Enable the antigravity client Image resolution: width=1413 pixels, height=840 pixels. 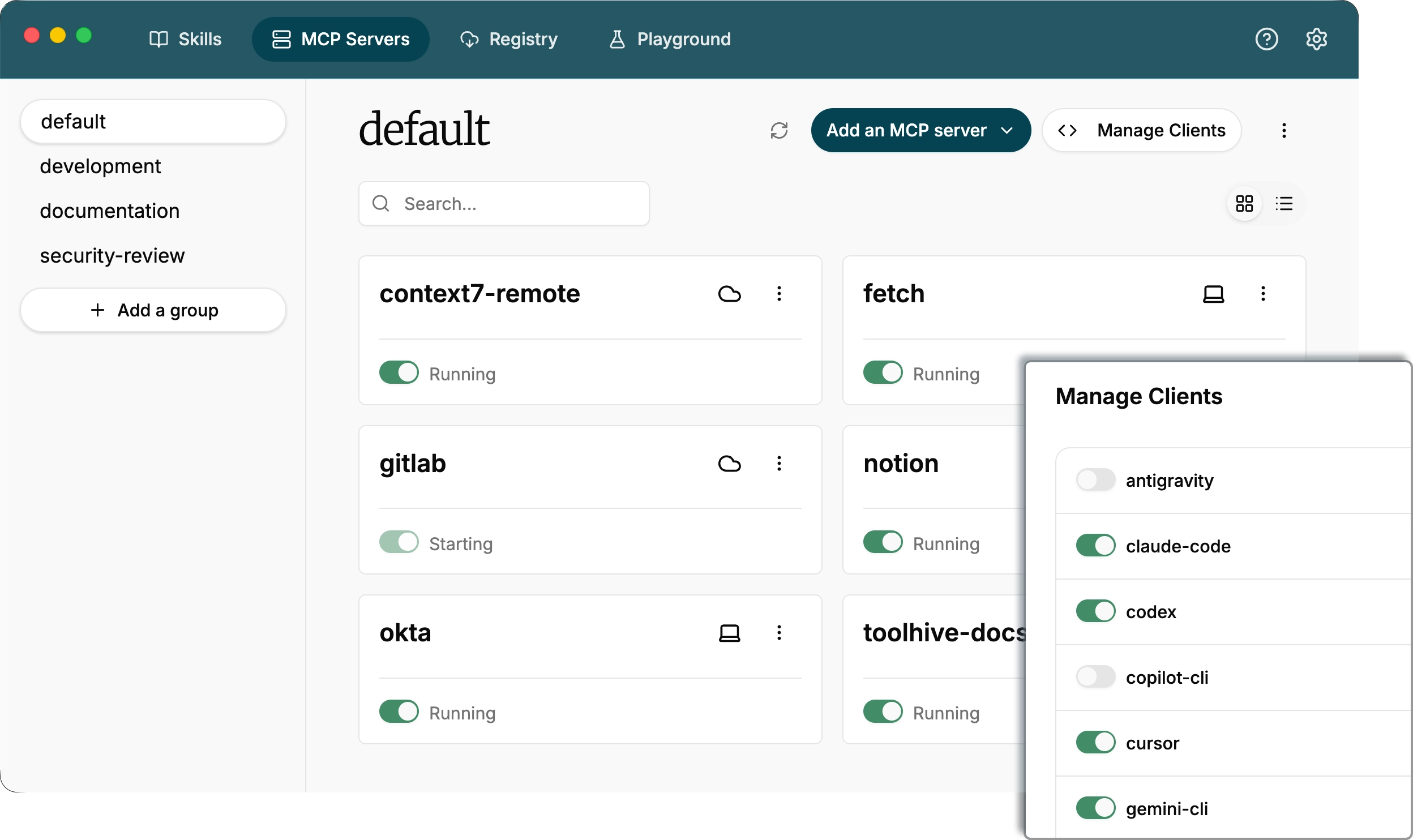click(1095, 480)
